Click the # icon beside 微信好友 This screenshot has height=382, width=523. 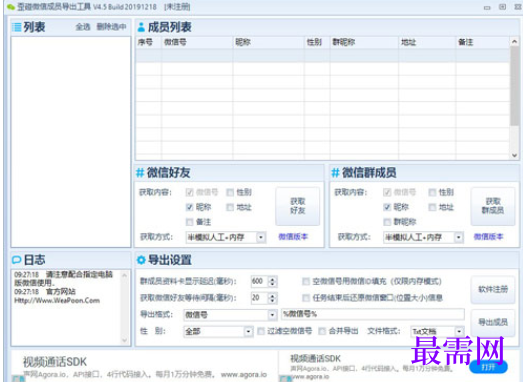tap(140, 173)
